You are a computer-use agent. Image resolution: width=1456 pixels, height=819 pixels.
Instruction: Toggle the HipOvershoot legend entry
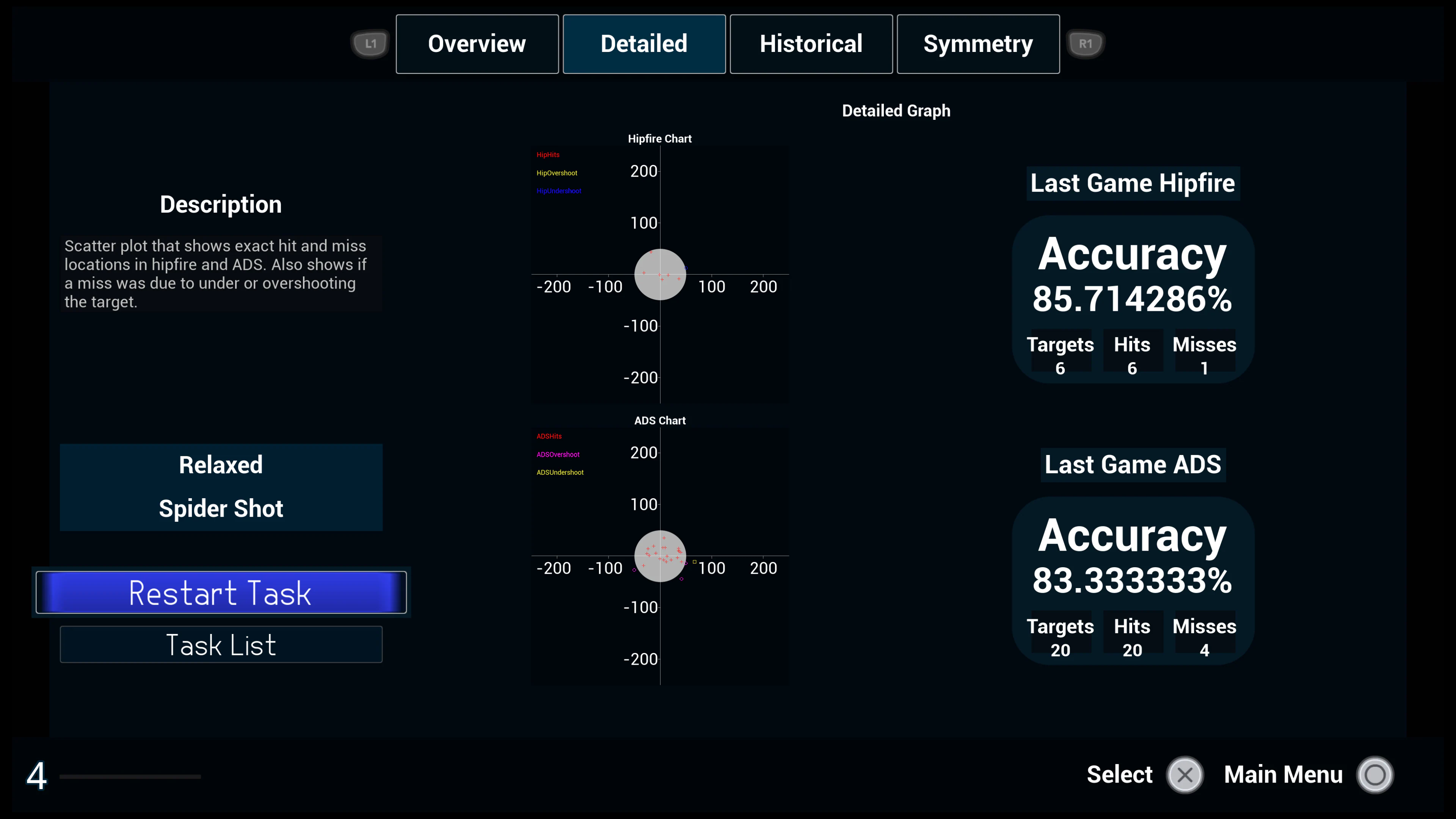(557, 173)
